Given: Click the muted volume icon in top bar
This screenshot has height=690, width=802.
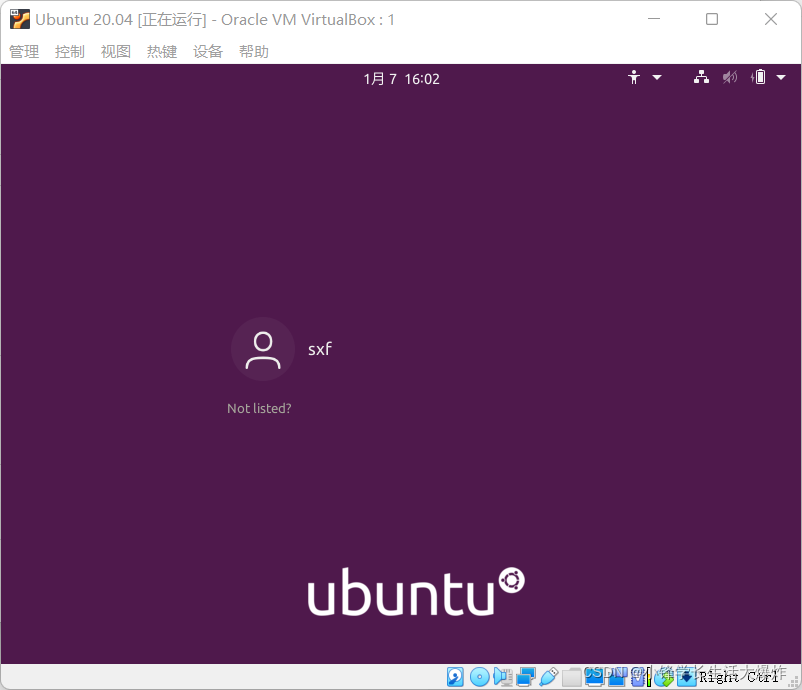Looking at the screenshot, I should [730, 77].
